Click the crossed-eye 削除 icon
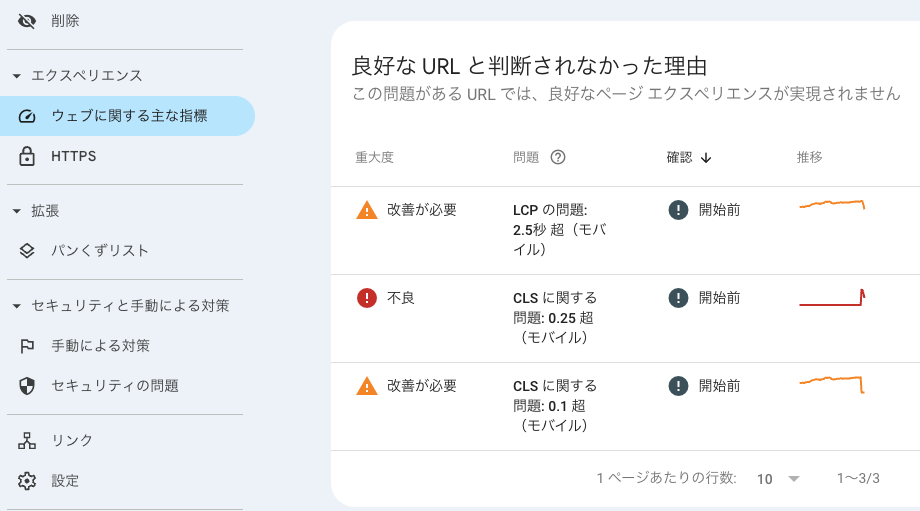The image size is (920, 511). click(x=26, y=21)
